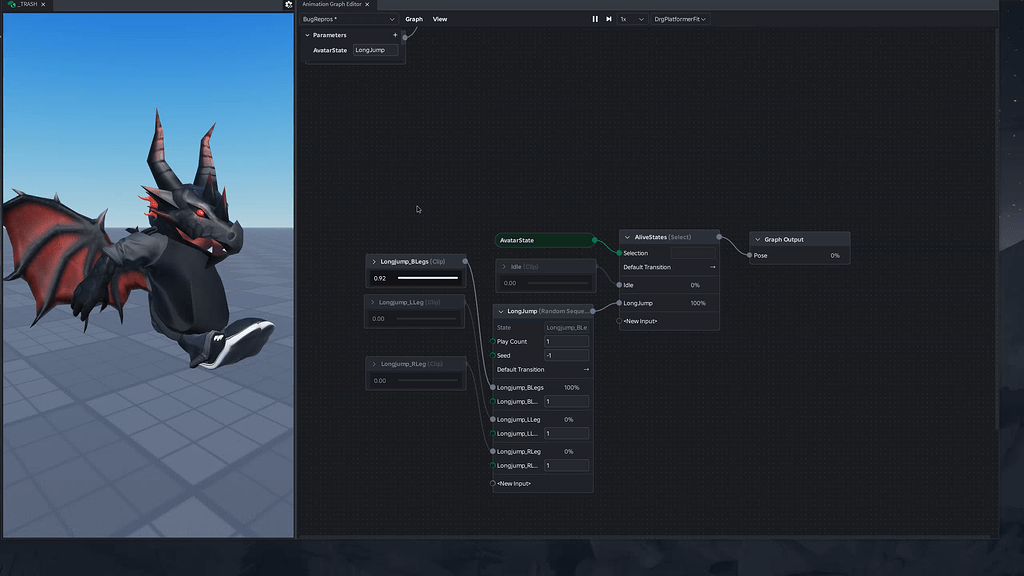
Task: Open AliveStates Default Transition arrow
Action: pos(712,267)
